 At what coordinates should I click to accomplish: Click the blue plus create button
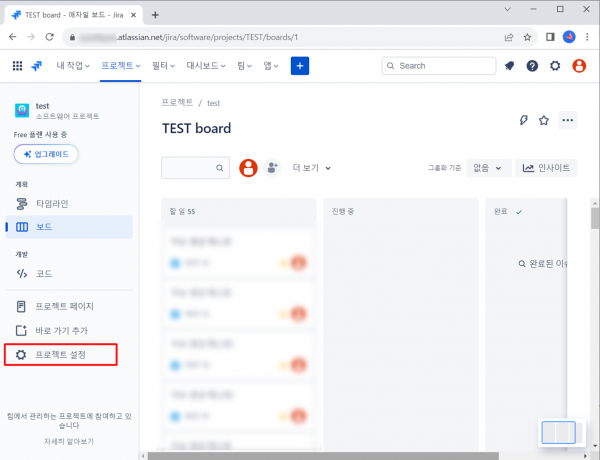pos(300,66)
